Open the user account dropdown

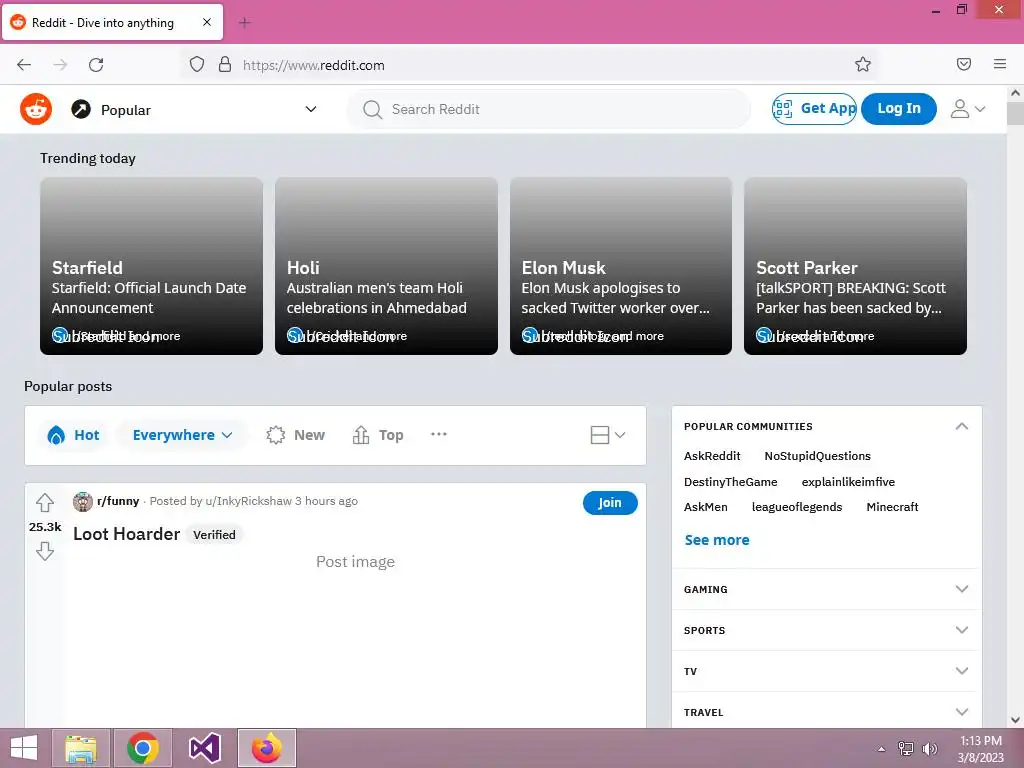coord(968,109)
